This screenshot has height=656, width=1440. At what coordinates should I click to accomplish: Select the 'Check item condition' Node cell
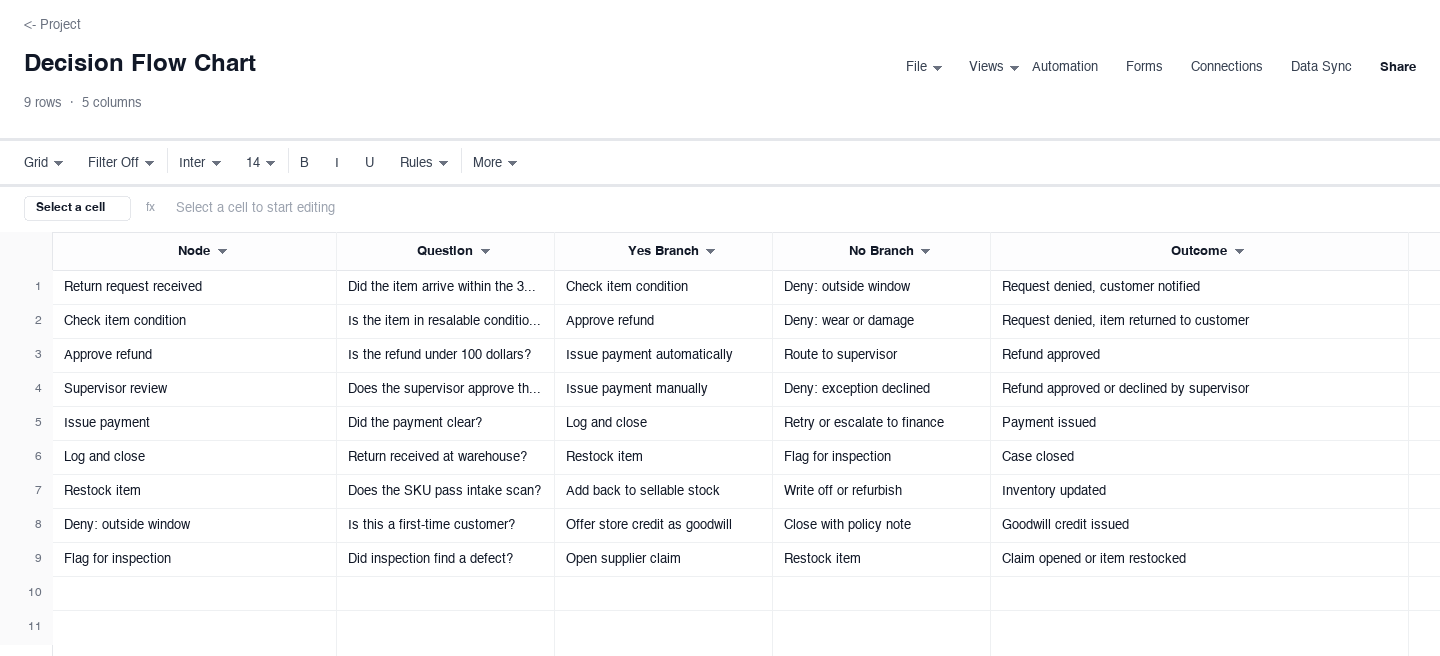coord(194,321)
